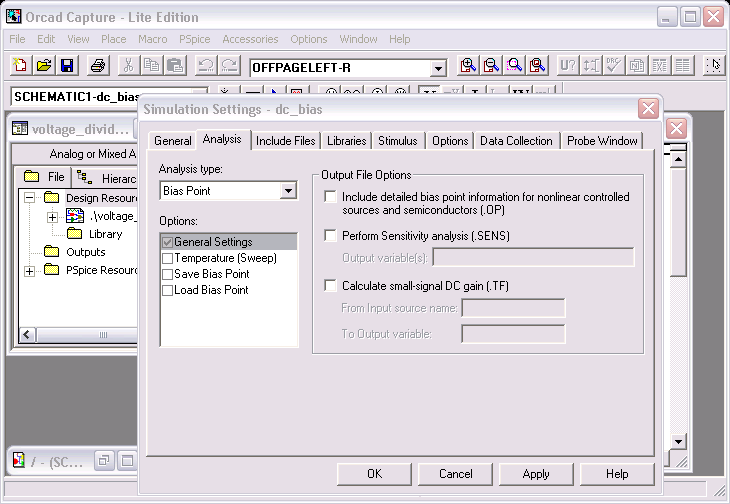Create a new document with toolbar icon
Viewport: 730px width, 504px height.
[20, 66]
